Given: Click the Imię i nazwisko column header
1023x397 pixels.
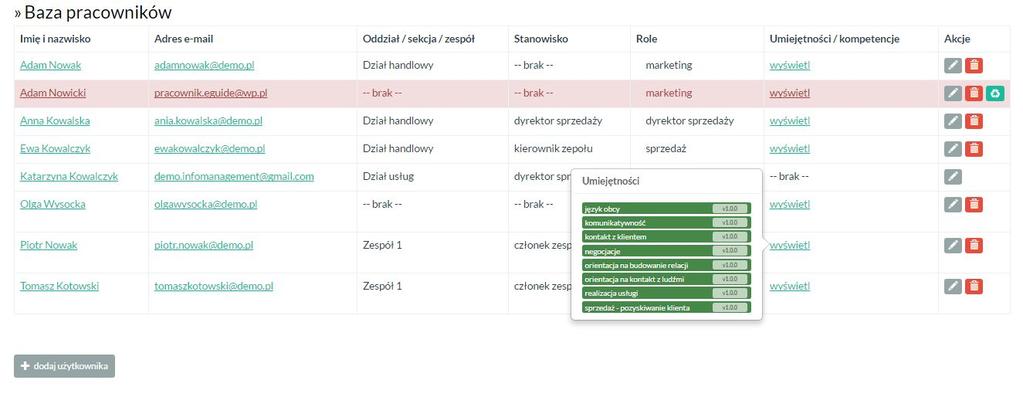Looking at the screenshot, I should 55,39.
